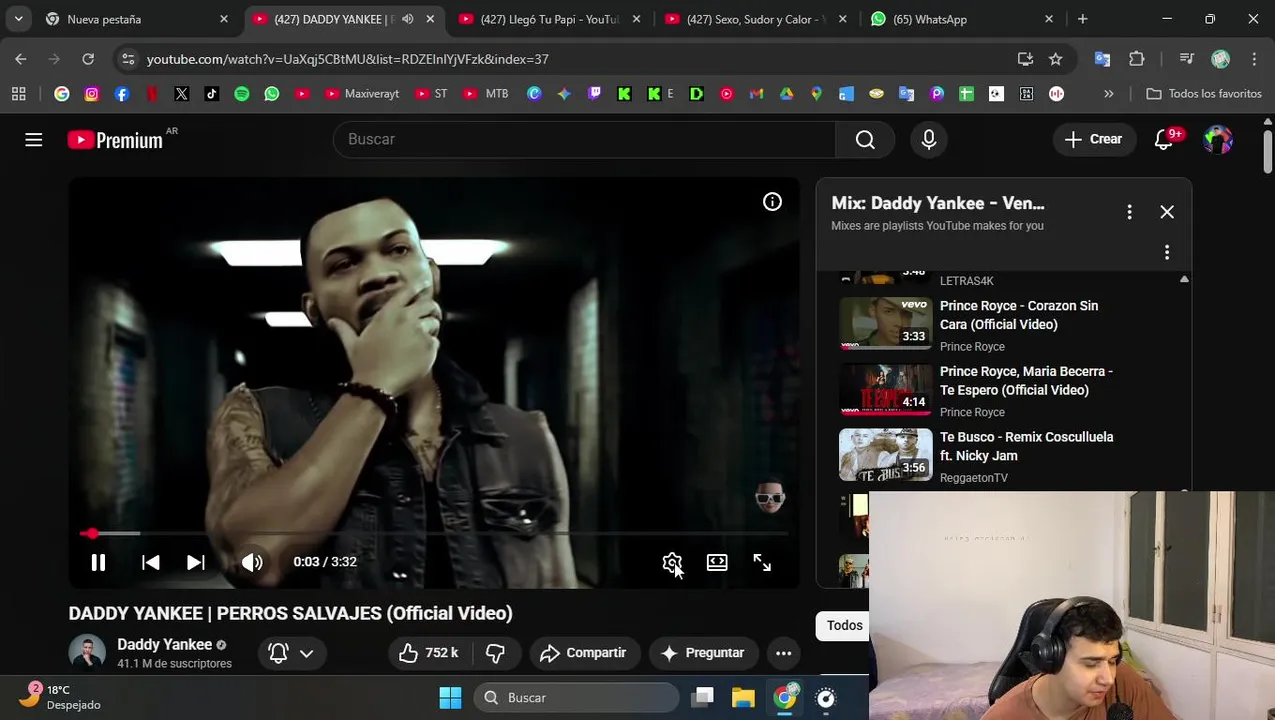Expand the hidden bookmarks chevron
This screenshot has height=720, width=1275.
(x=1108, y=94)
